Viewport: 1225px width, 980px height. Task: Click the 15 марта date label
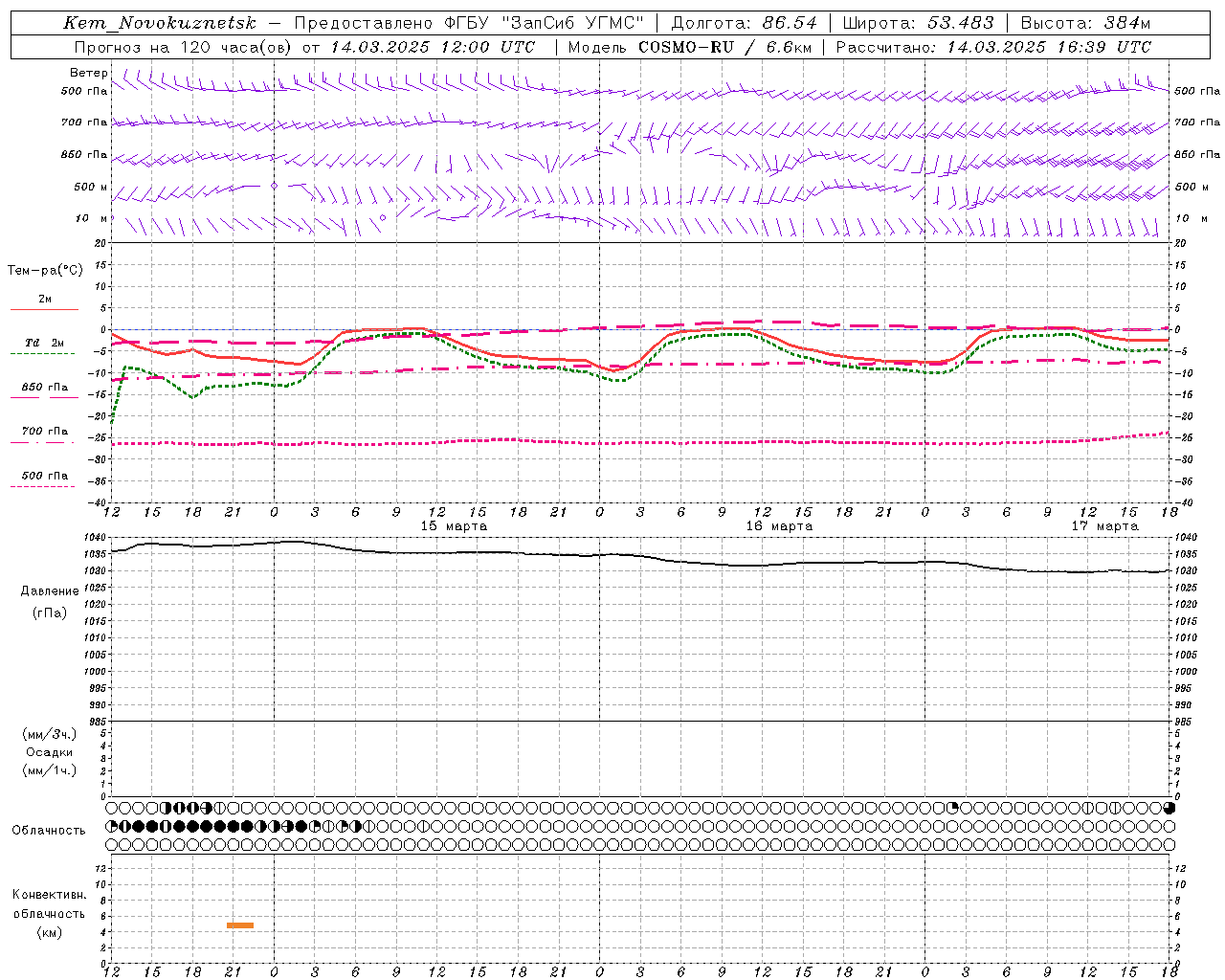click(x=454, y=526)
